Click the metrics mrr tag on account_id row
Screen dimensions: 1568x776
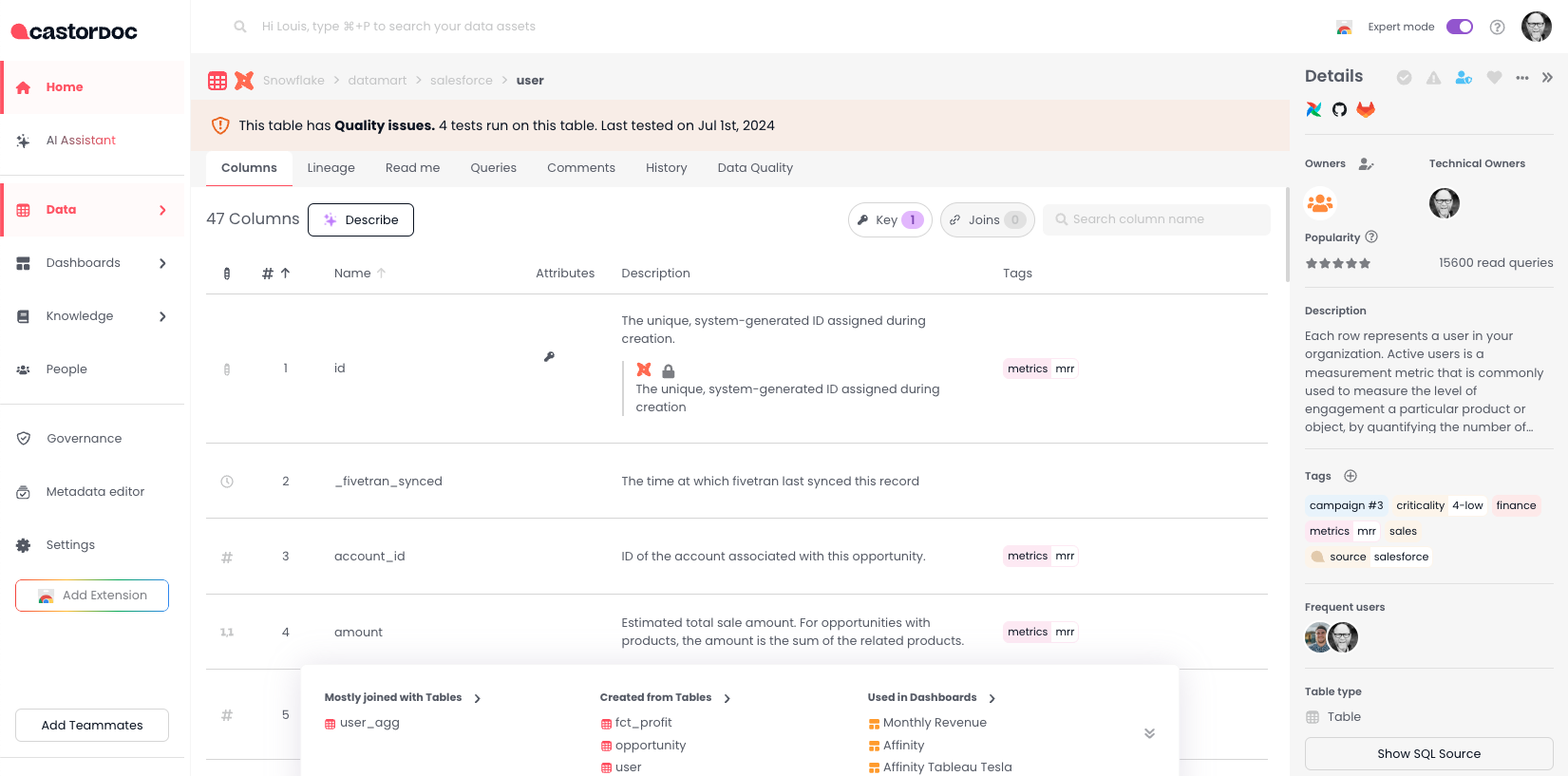point(1041,557)
